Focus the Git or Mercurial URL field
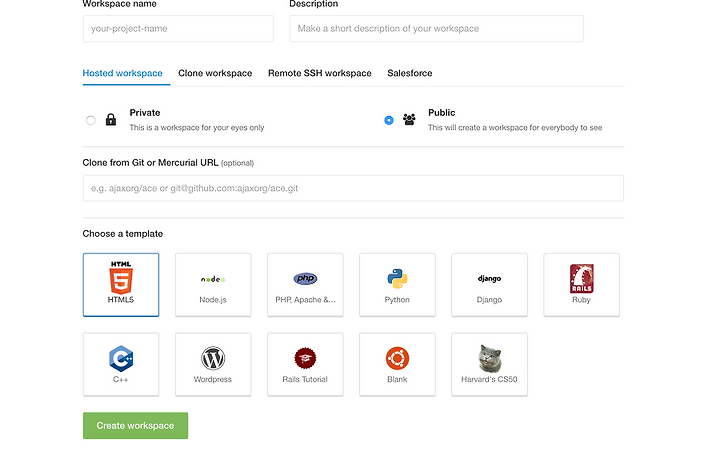 (x=353, y=188)
